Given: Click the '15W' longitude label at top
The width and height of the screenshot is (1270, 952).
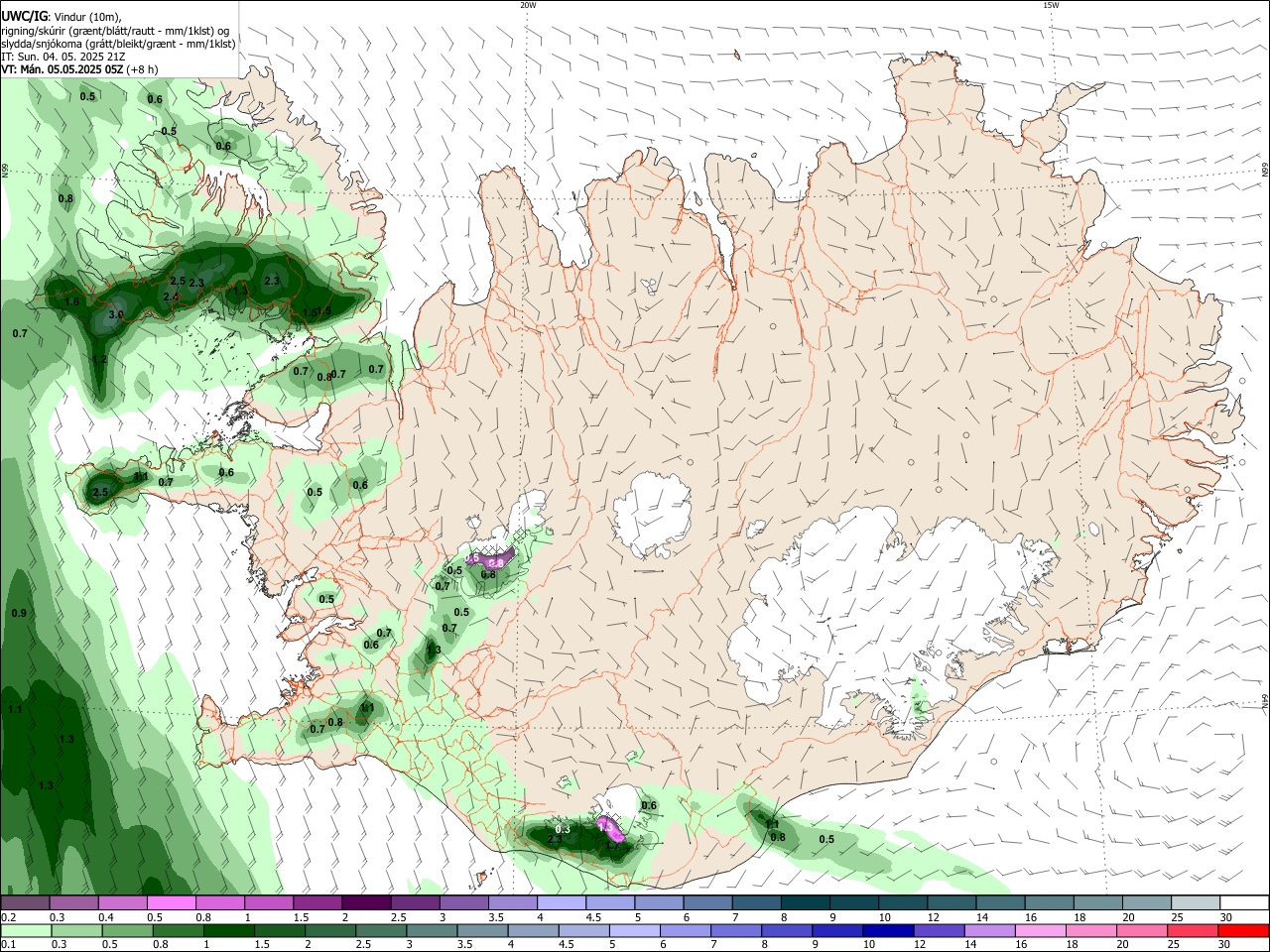Looking at the screenshot, I should [1051, 5].
